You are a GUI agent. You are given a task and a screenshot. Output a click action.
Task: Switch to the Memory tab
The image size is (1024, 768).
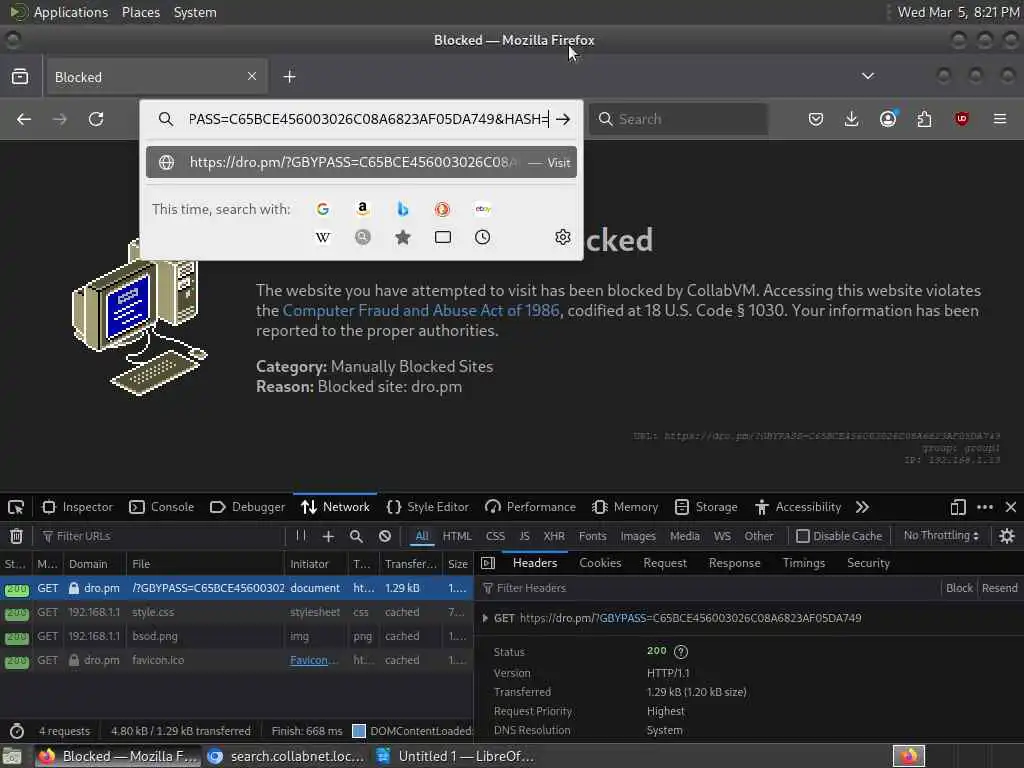coord(625,507)
